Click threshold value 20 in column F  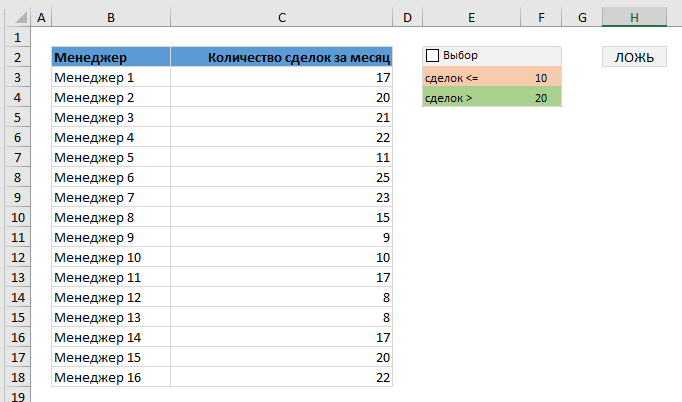tap(541, 97)
